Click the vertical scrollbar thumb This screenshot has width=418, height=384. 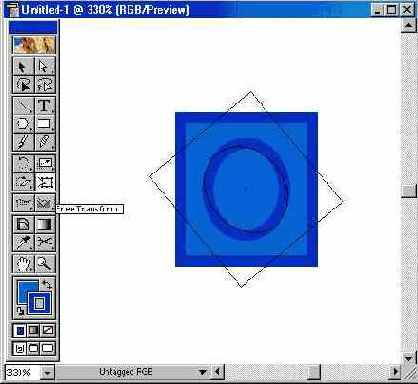tap(409, 191)
